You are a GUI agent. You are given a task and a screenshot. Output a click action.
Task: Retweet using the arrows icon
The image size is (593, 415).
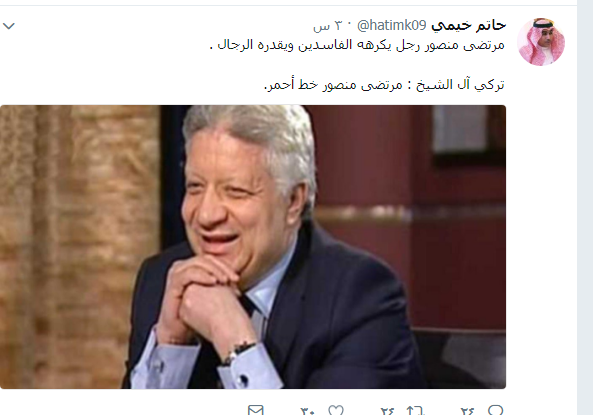(416, 410)
